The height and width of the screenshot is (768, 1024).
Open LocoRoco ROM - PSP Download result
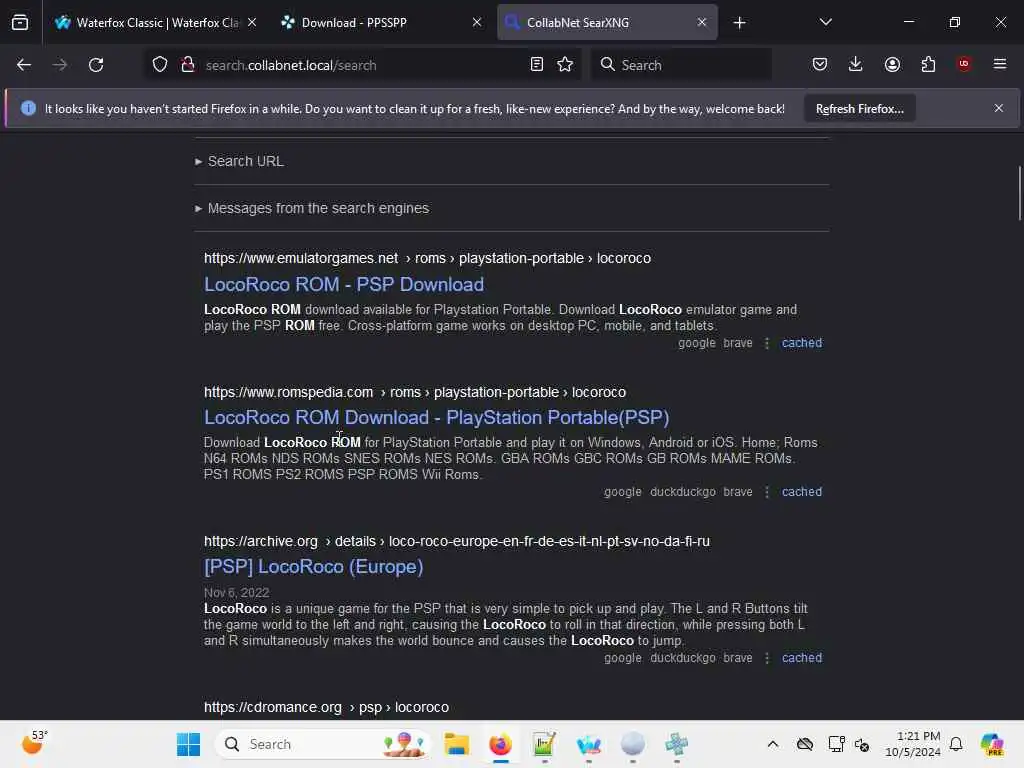[x=344, y=285]
